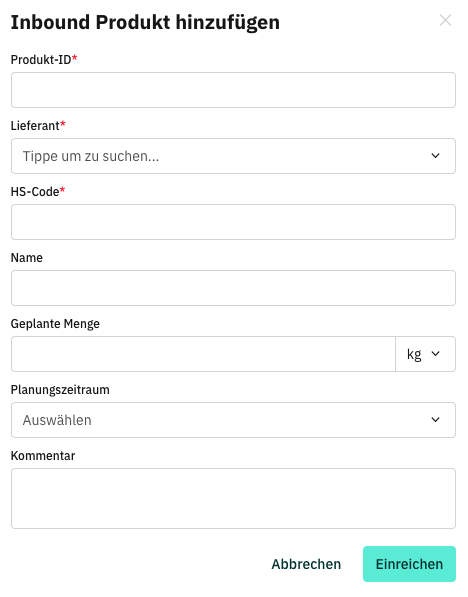Image resolution: width=468 pixels, height=597 pixels.
Task: Expand the Planungszeitraum Auswählen dropdown
Action: coord(233,420)
